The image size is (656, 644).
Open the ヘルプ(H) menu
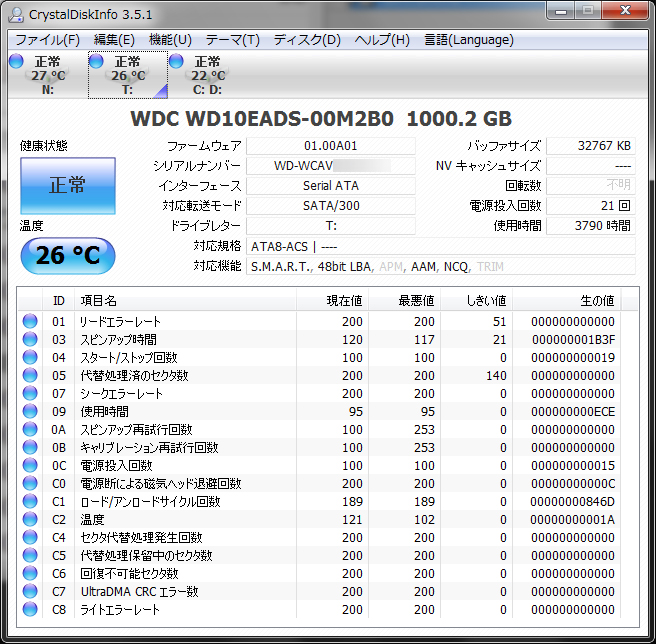[382, 40]
